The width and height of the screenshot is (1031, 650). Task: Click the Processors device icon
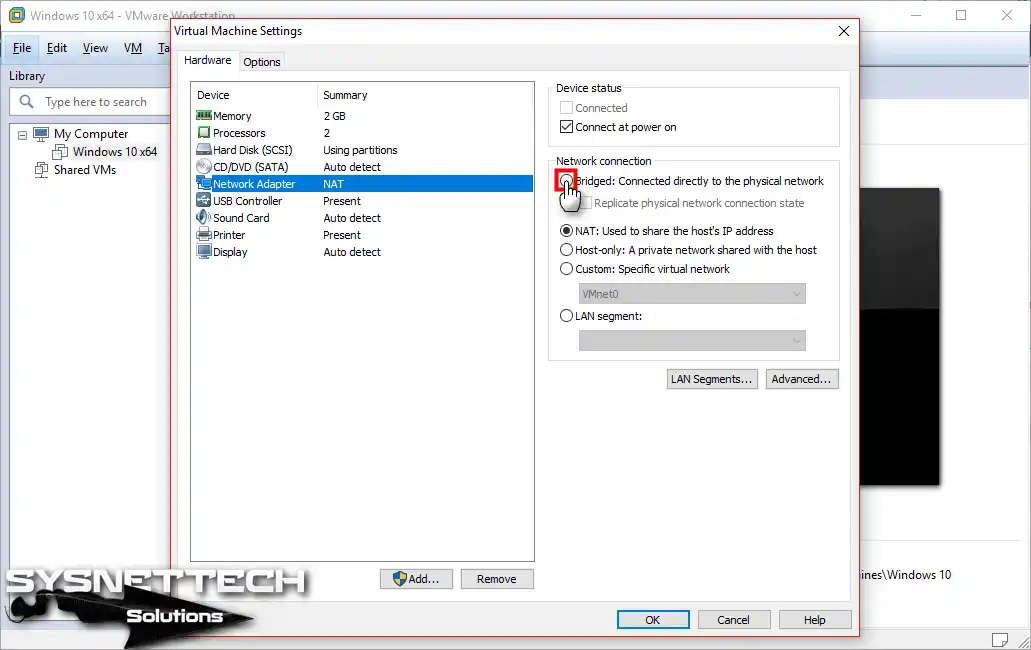point(204,133)
